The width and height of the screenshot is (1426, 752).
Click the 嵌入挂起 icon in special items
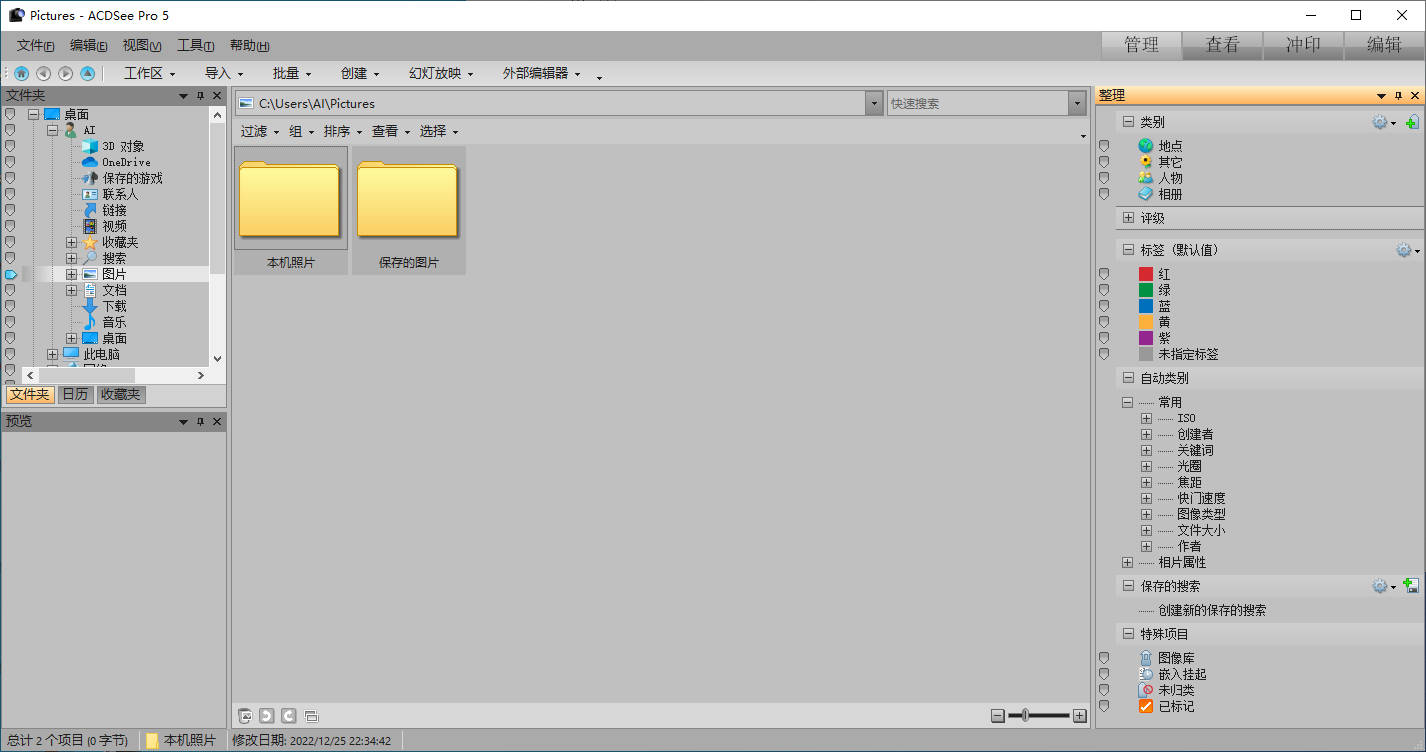click(x=1146, y=674)
